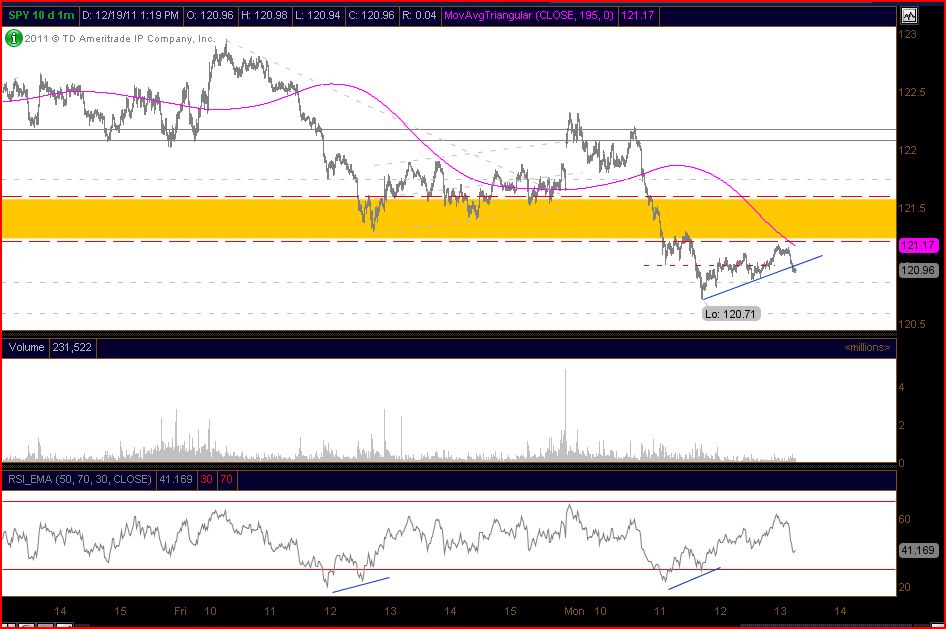Click the low price L: 120.94

click(318, 16)
